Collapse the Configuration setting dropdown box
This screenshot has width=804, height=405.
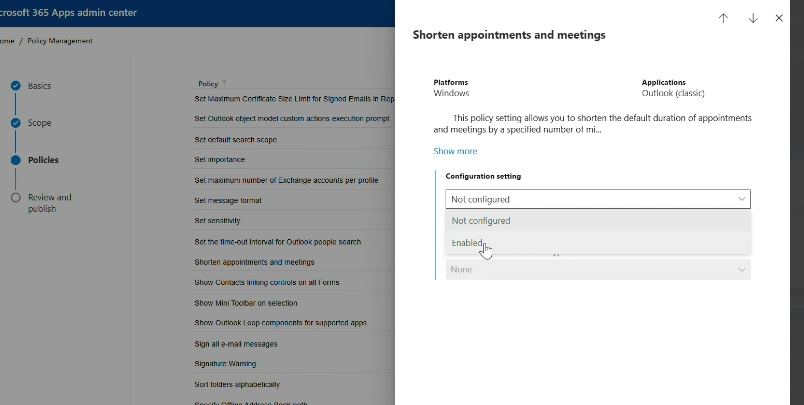click(598, 199)
